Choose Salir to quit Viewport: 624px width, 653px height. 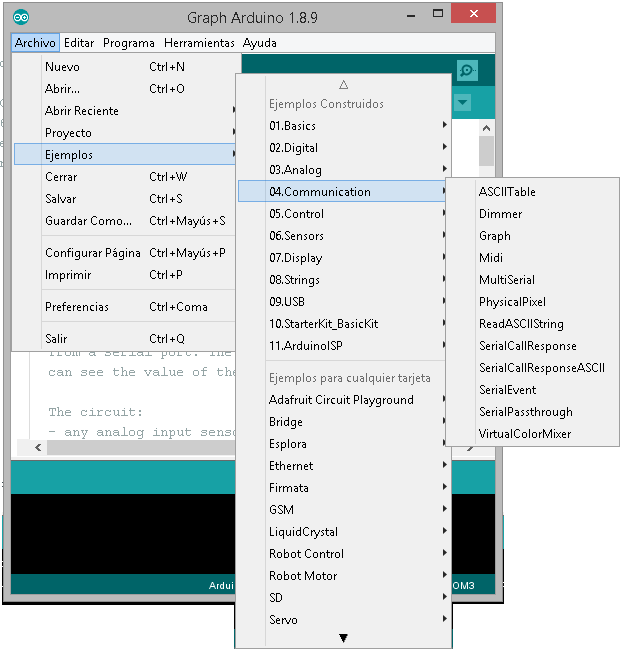pyautogui.click(x=125, y=339)
